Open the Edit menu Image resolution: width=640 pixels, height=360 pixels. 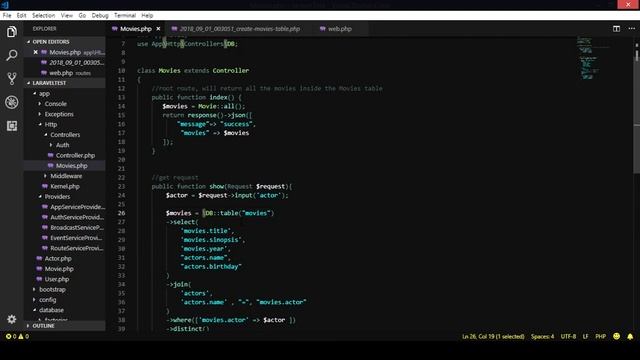pos(21,16)
